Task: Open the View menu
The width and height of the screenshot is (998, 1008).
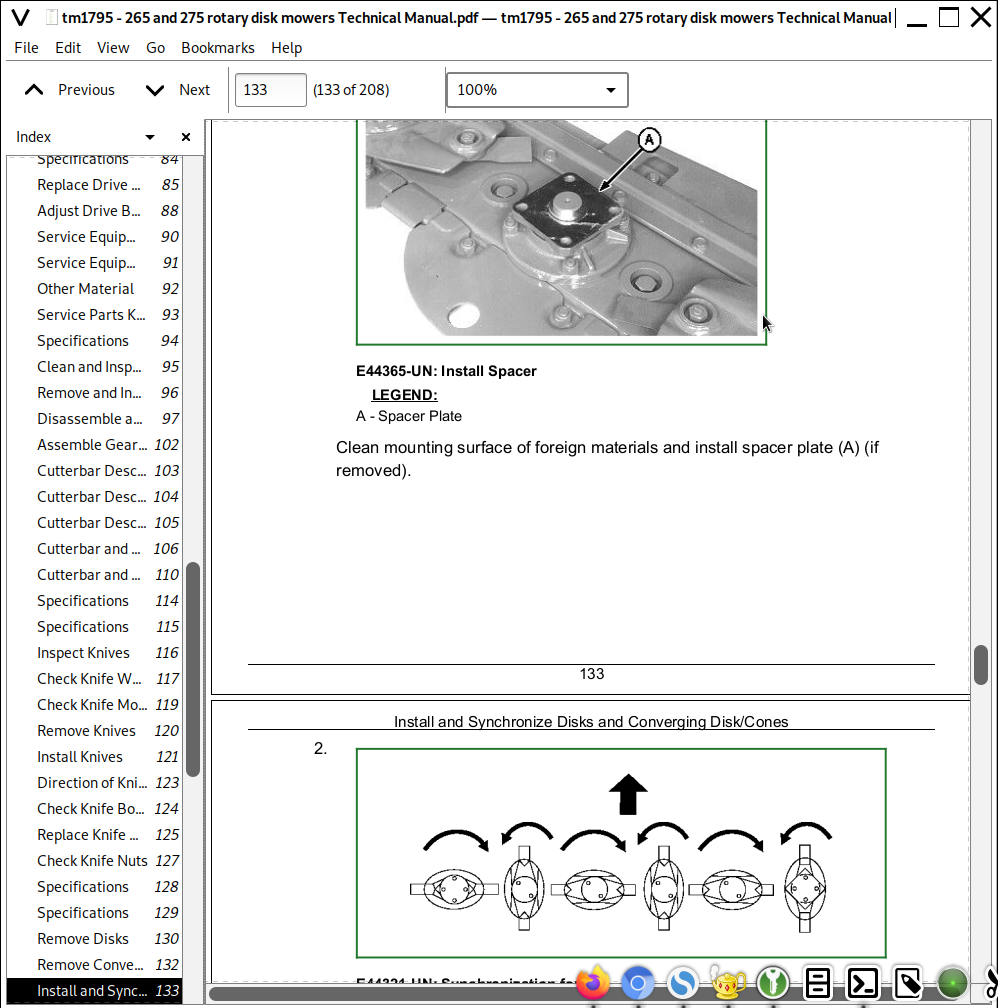Action: point(113,48)
